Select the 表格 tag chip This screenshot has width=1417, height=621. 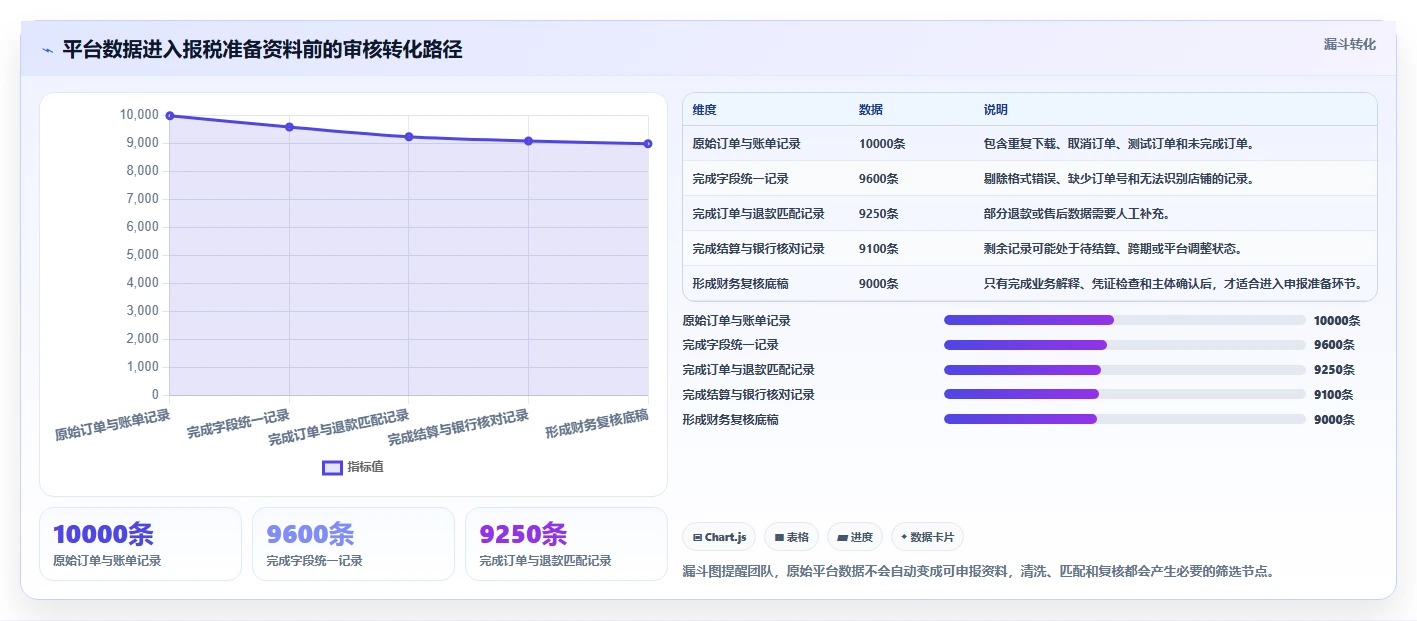[791, 537]
